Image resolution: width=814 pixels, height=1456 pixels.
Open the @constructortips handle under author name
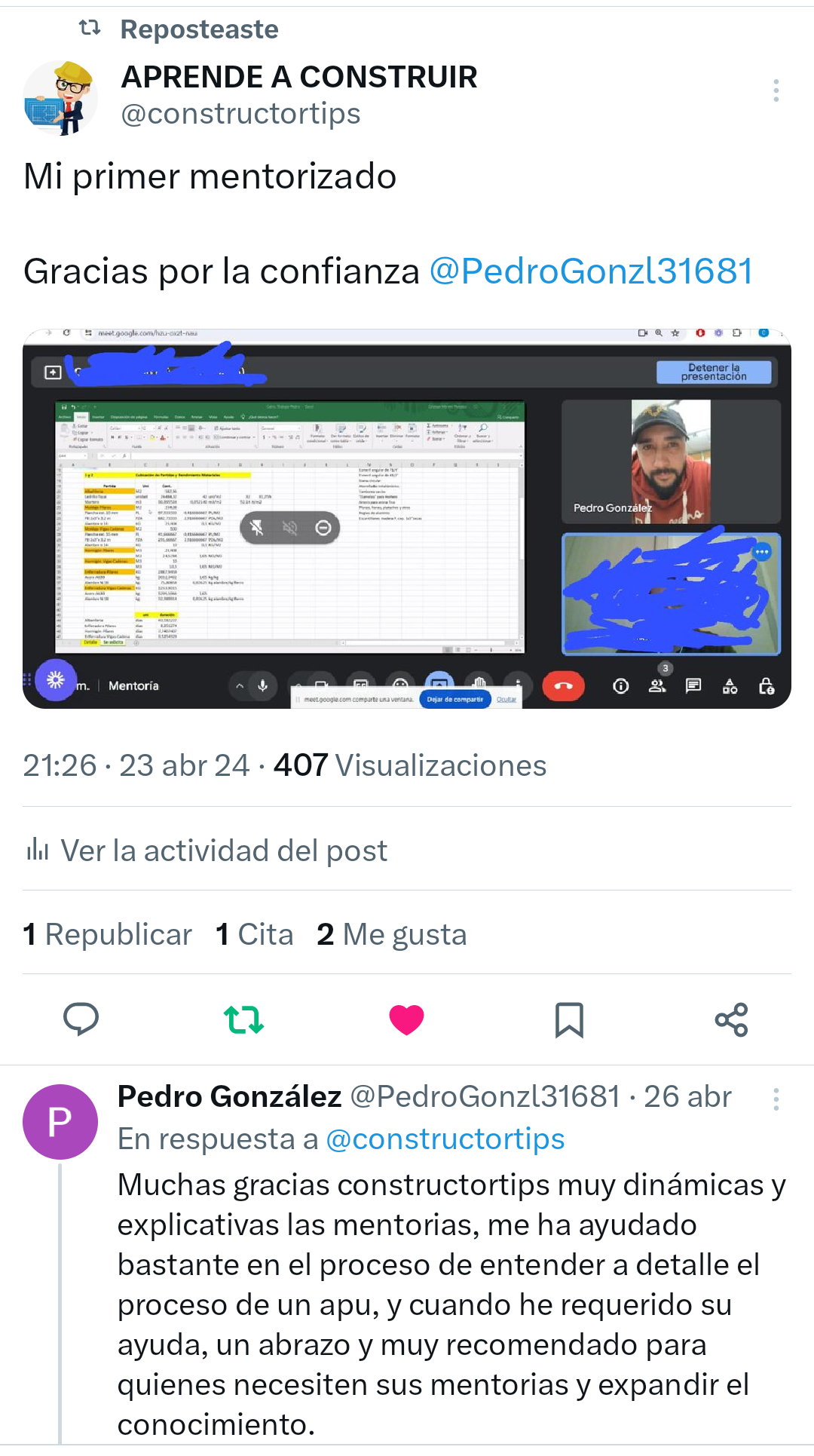pos(241,114)
